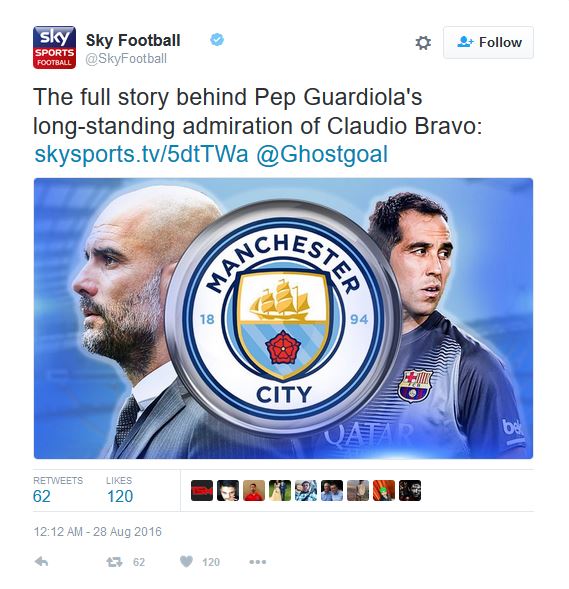Click the orange liker avatar thumbnail
The width and height of the screenshot is (569, 589).
[x=384, y=491]
